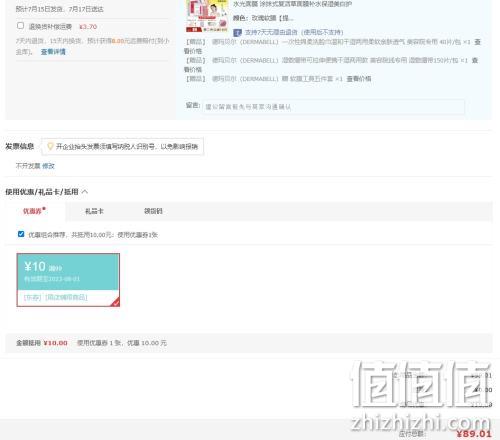
Task: Enable the 退换货补偿运费 ¥3.70 checkbox
Action: [20, 26]
